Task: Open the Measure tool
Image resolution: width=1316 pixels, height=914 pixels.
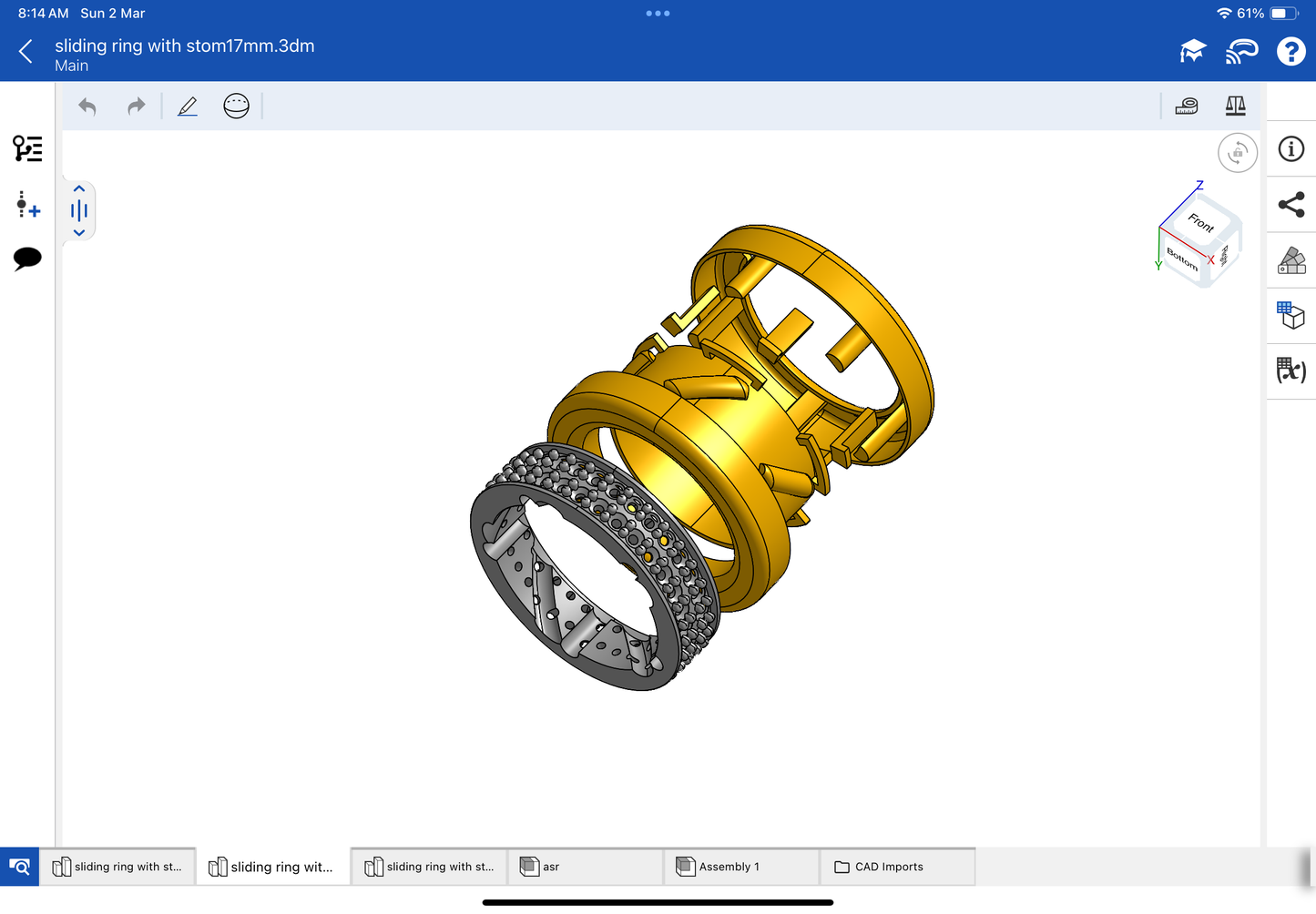Action: [1186, 107]
